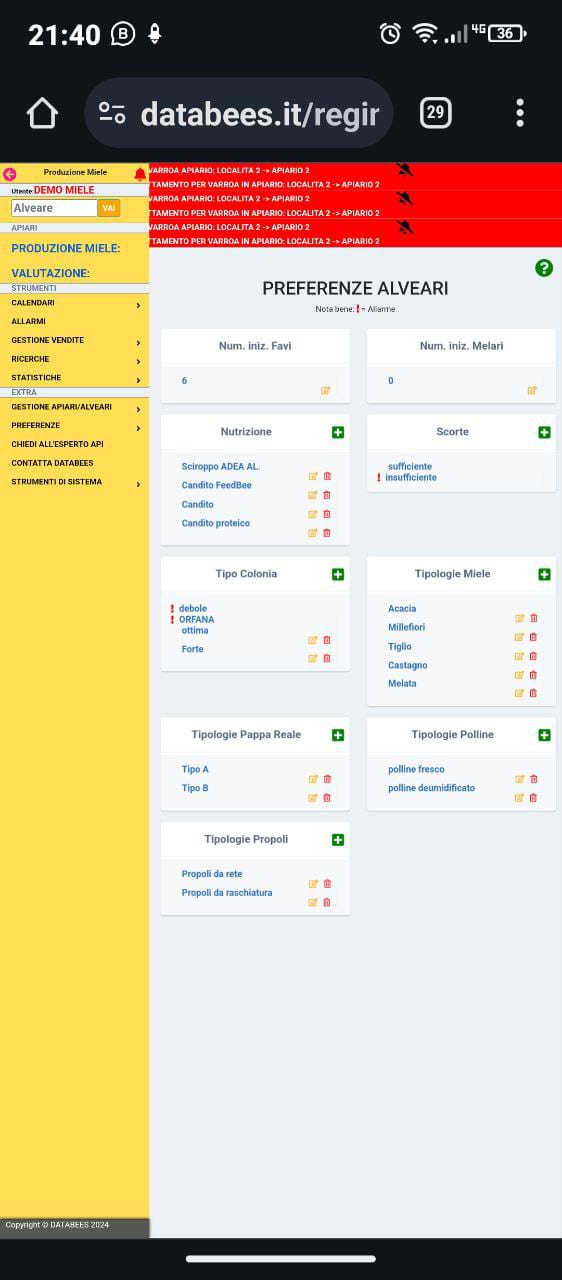562x1280 pixels.
Task: Expand STRUMENTI DI SISTEMA menu
Action: pyautogui.click(x=75, y=482)
